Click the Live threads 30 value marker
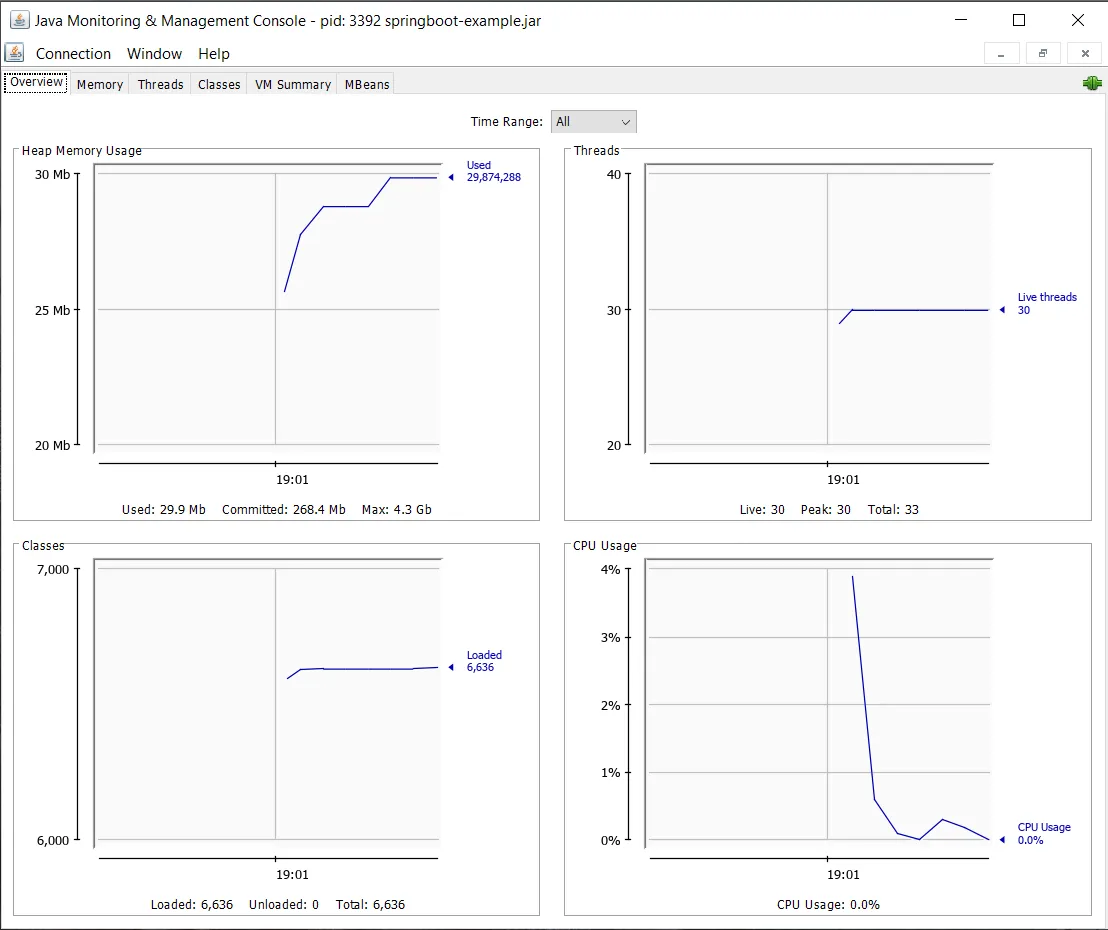1108x930 pixels. (1040, 303)
